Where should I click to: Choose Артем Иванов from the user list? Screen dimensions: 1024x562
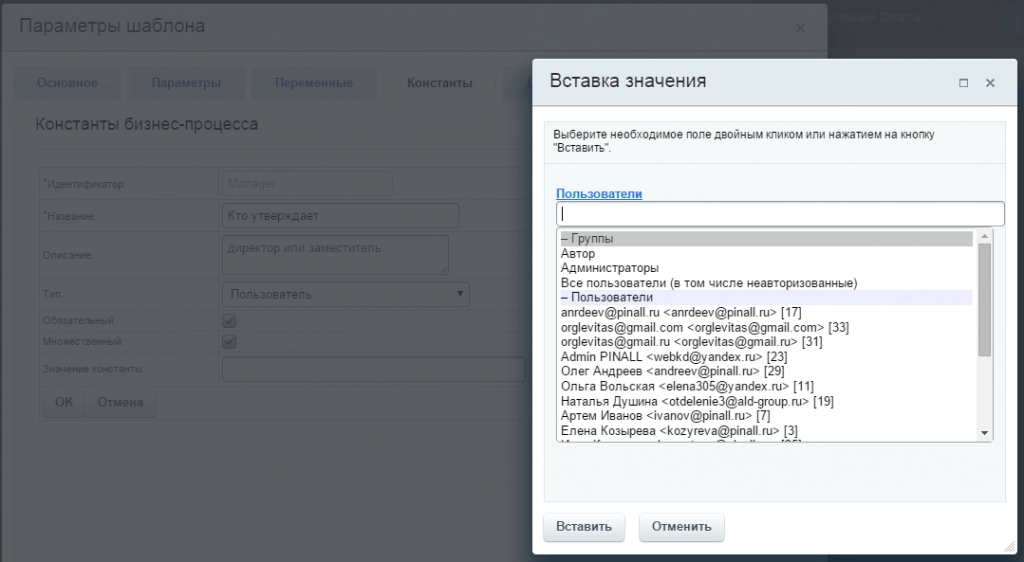(665, 415)
